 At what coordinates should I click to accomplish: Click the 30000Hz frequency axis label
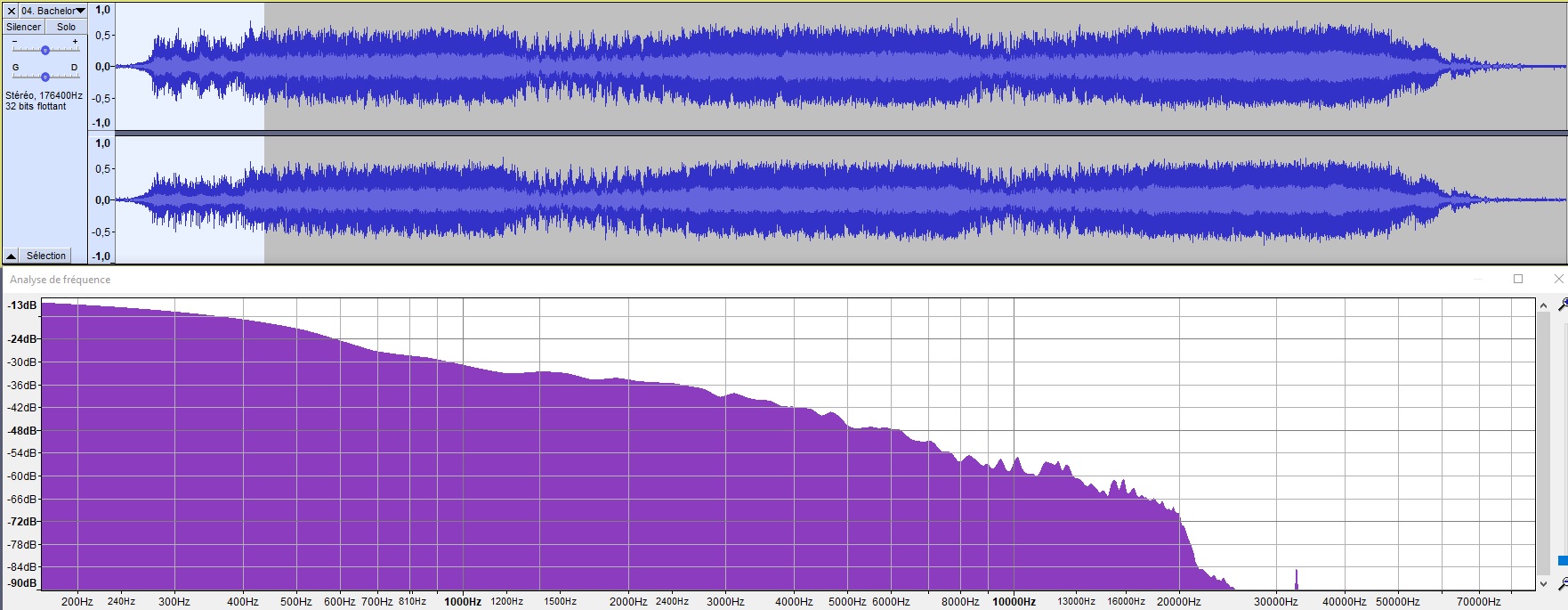1276,601
